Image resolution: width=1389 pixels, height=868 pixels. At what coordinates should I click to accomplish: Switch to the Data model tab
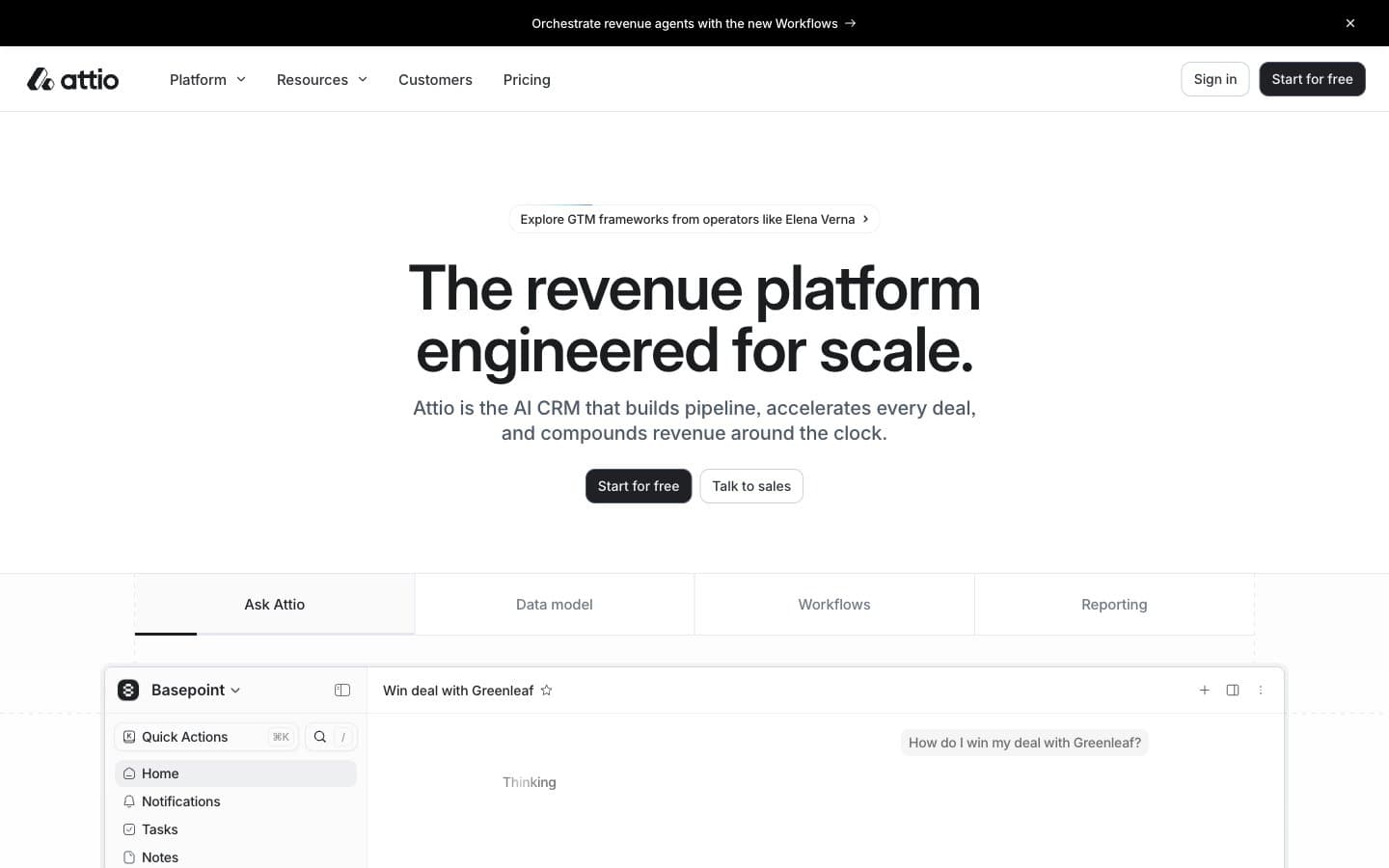coord(555,605)
